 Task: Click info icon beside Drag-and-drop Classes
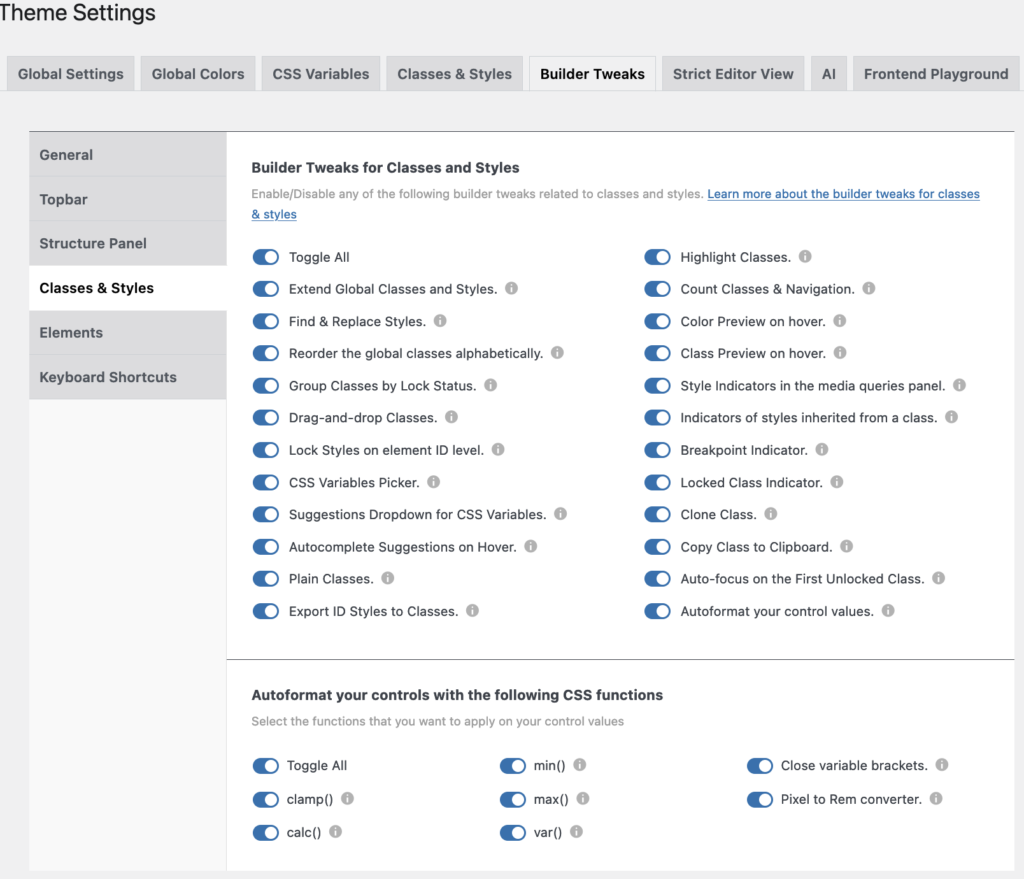coord(451,417)
